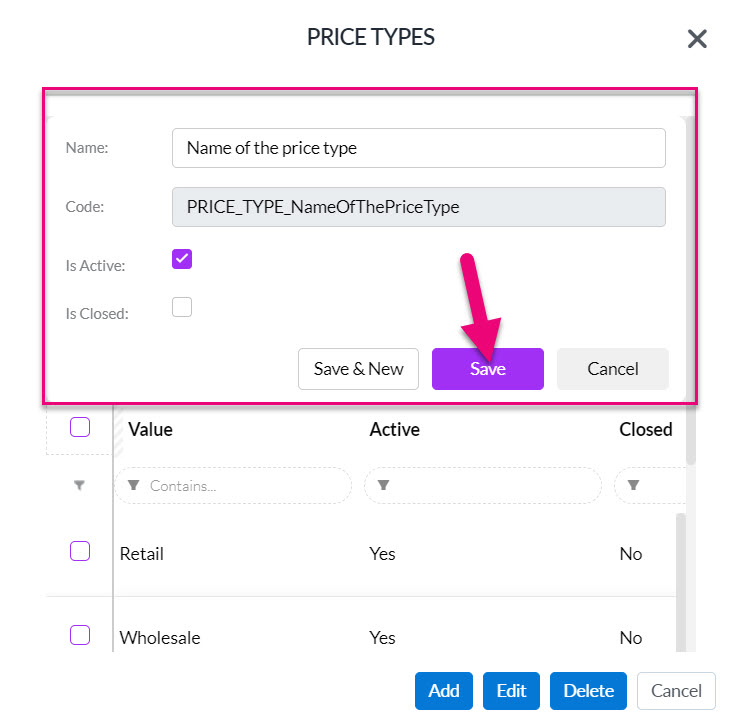738x728 pixels.
Task: Click the bottom Cancel button
Action: coord(676,691)
